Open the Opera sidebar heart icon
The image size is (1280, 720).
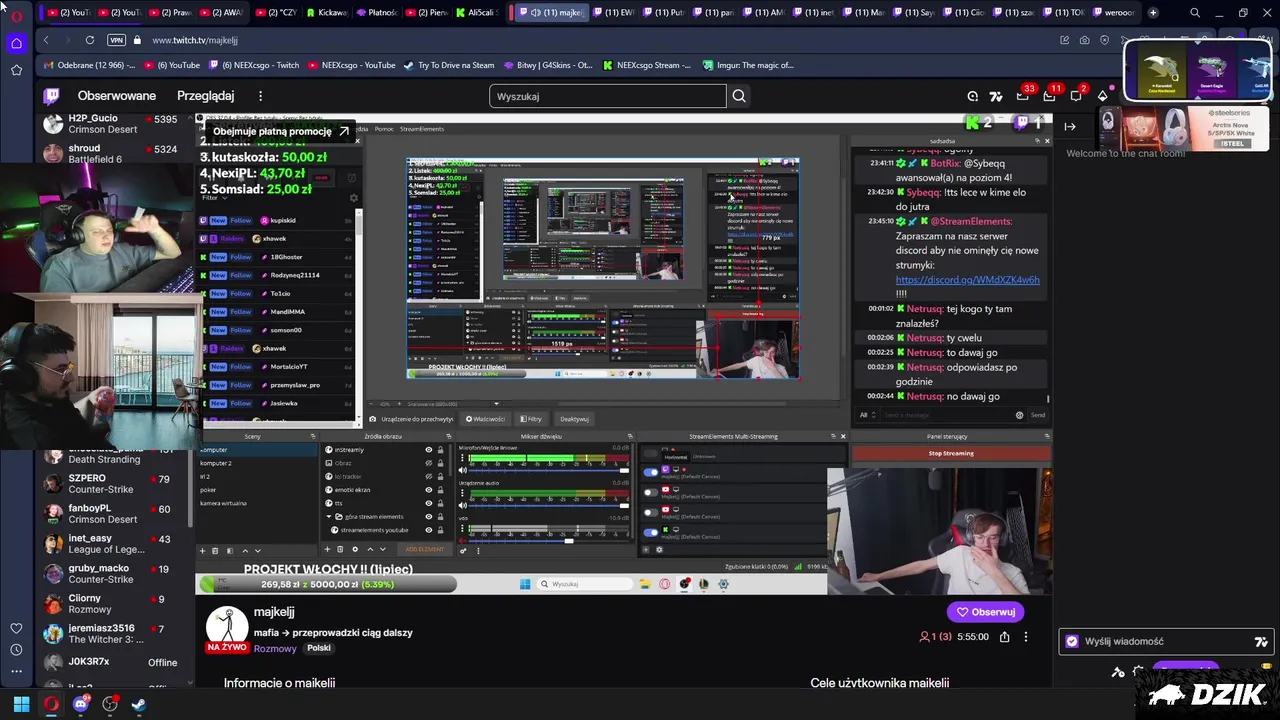[x=16, y=628]
